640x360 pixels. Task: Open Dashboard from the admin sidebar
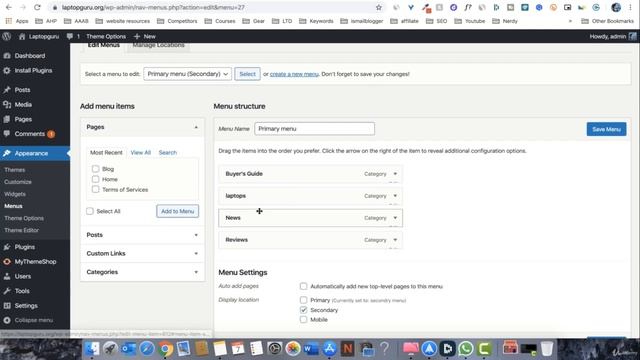tap(29, 56)
